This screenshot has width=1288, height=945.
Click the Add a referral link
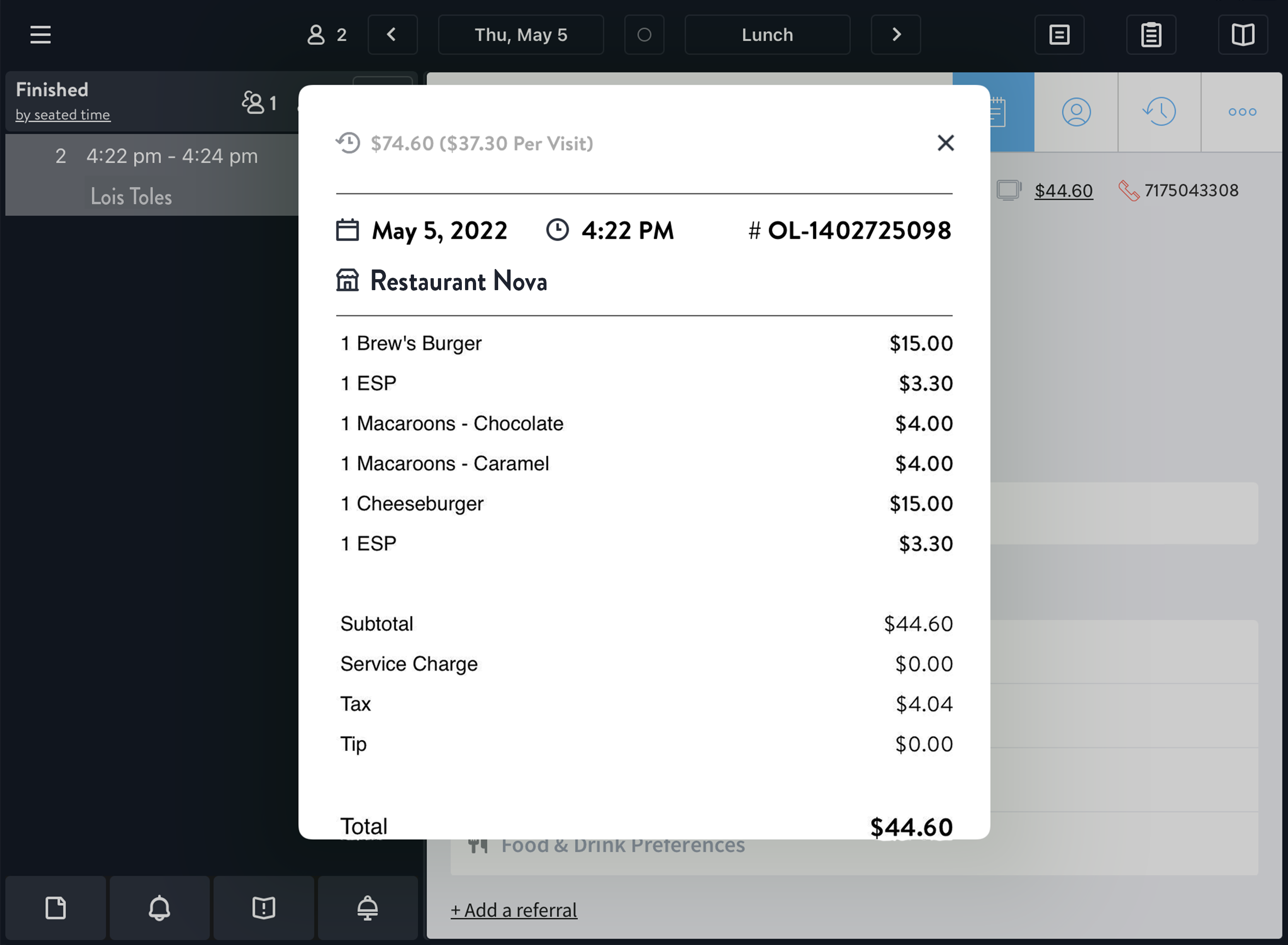point(514,910)
